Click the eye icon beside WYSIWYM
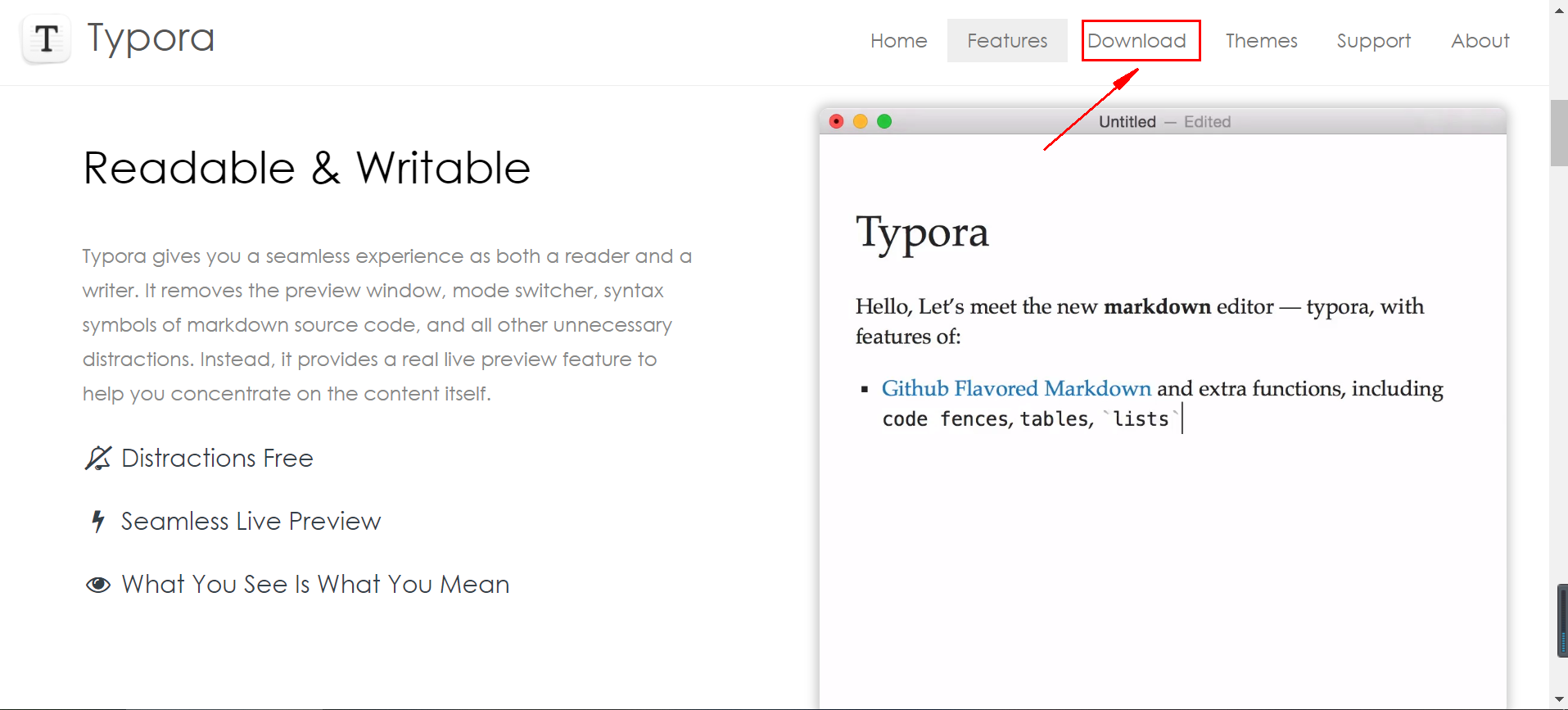1568x710 pixels. tap(98, 585)
